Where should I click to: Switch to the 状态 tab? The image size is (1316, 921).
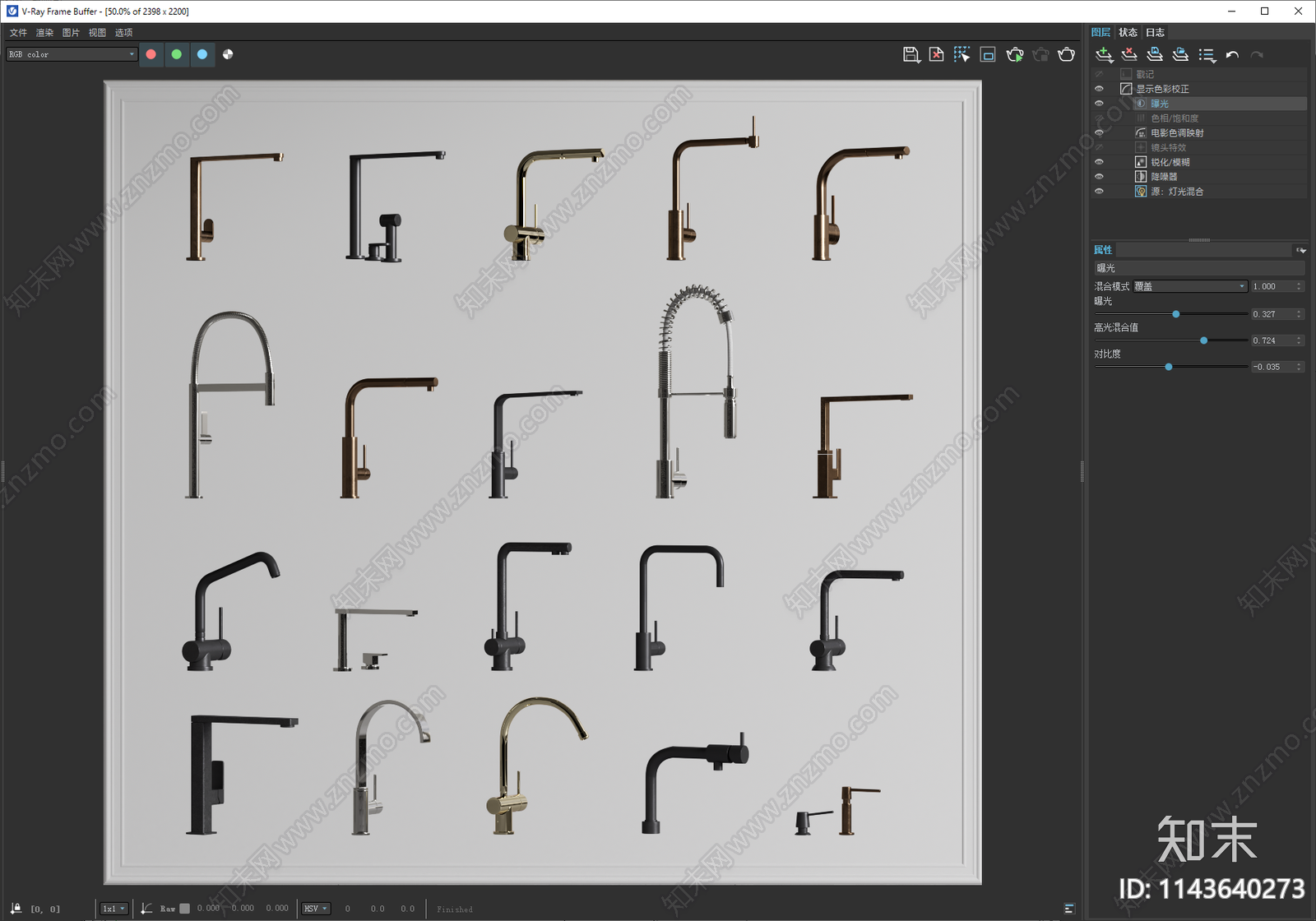[x=1128, y=32]
